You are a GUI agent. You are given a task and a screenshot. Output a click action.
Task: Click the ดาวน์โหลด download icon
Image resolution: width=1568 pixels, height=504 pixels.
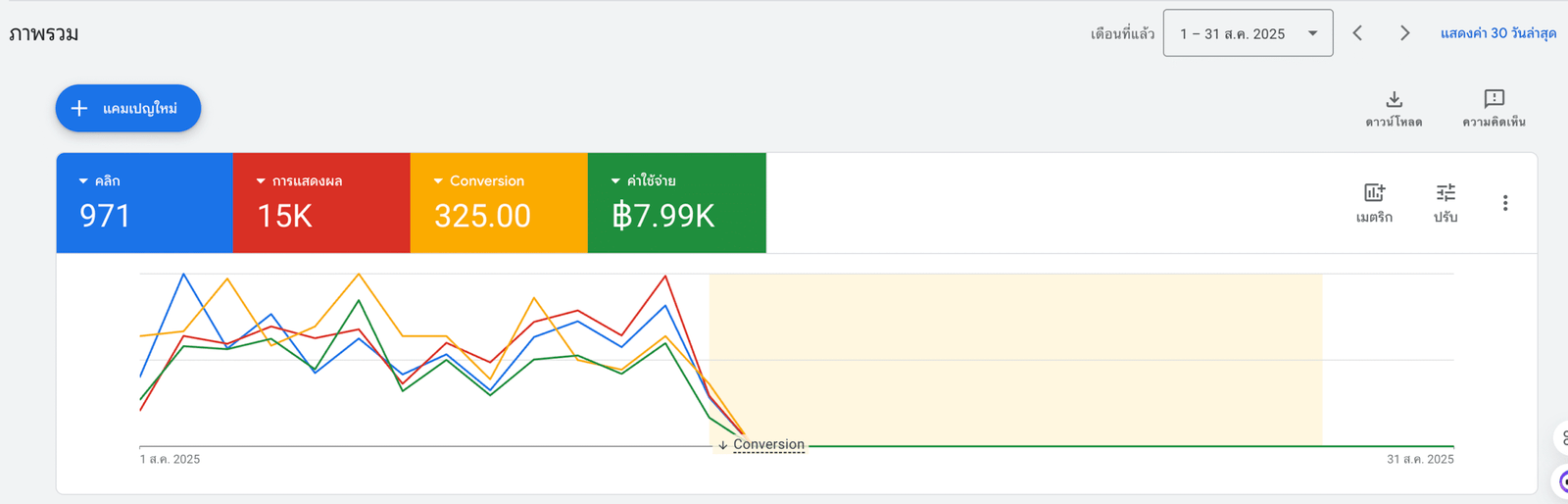pyautogui.click(x=1394, y=100)
